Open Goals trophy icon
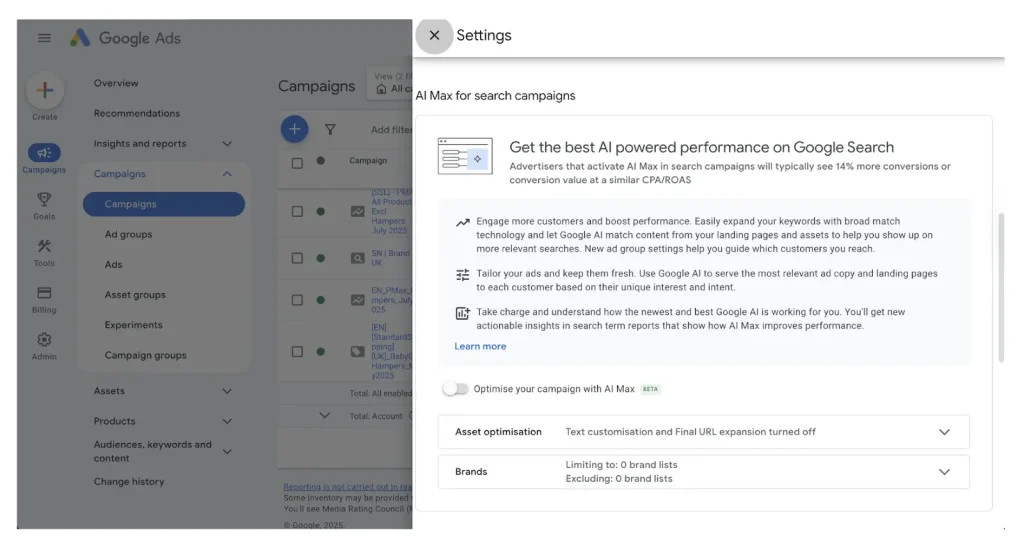This screenshot has height=548, width=1024. (x=44, y=199)
